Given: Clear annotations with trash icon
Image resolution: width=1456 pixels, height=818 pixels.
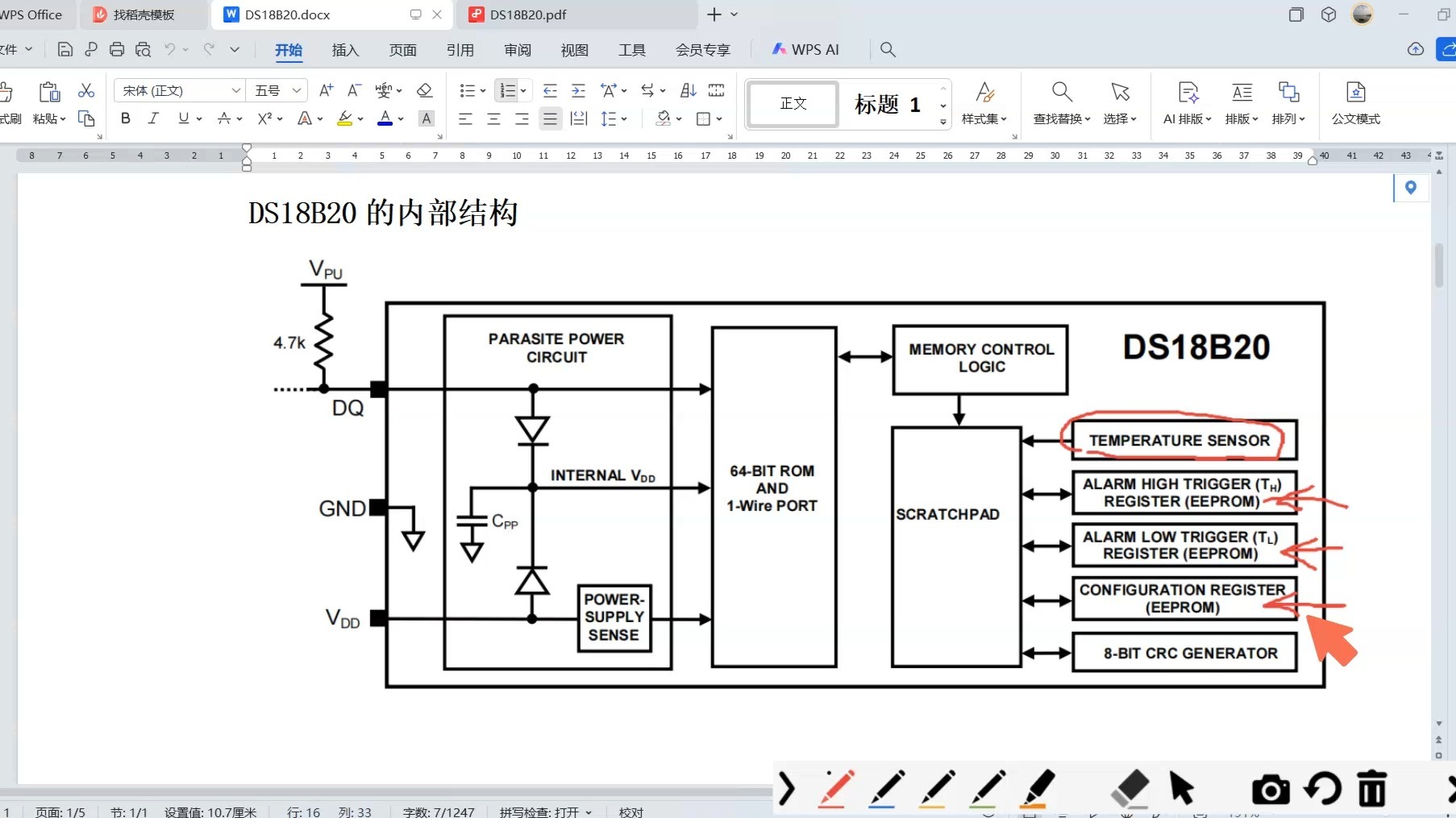Looking at the screenshot, I should (1371, 788).
